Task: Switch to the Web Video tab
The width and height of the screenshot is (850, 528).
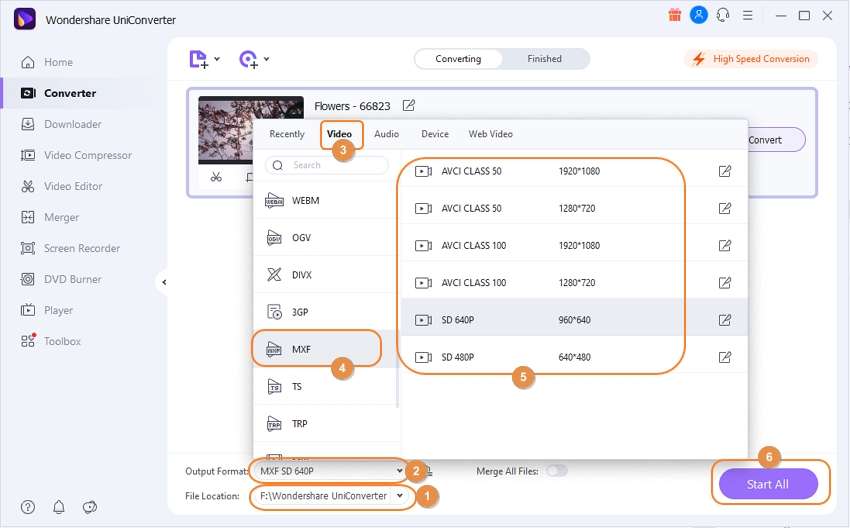Action: (491, 134)
